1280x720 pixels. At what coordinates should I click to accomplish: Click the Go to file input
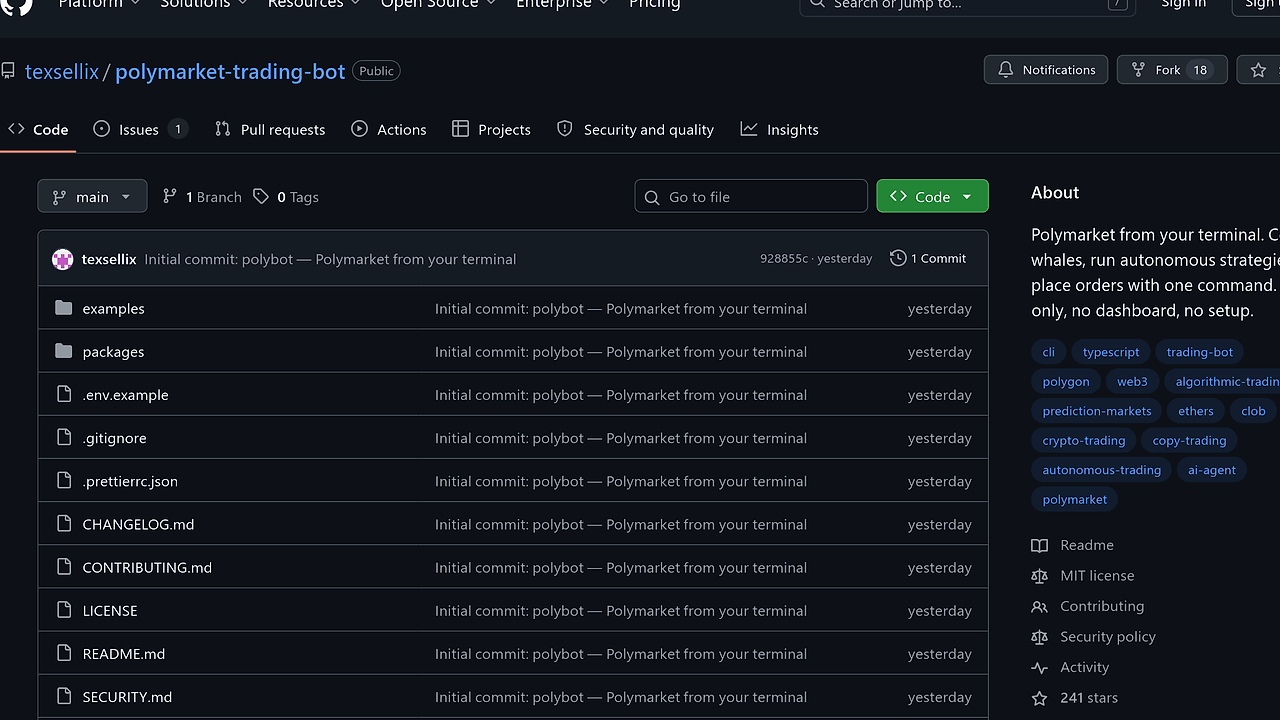click(751, 196)
